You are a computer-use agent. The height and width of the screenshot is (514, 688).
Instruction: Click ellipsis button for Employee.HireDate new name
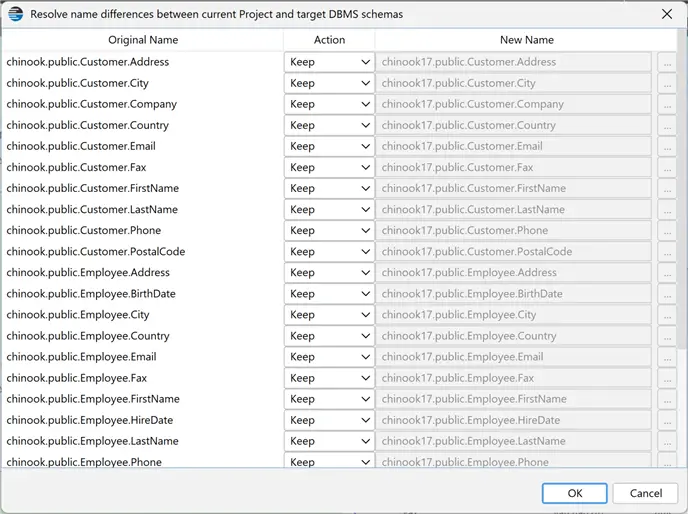click(x=667, y=420)
